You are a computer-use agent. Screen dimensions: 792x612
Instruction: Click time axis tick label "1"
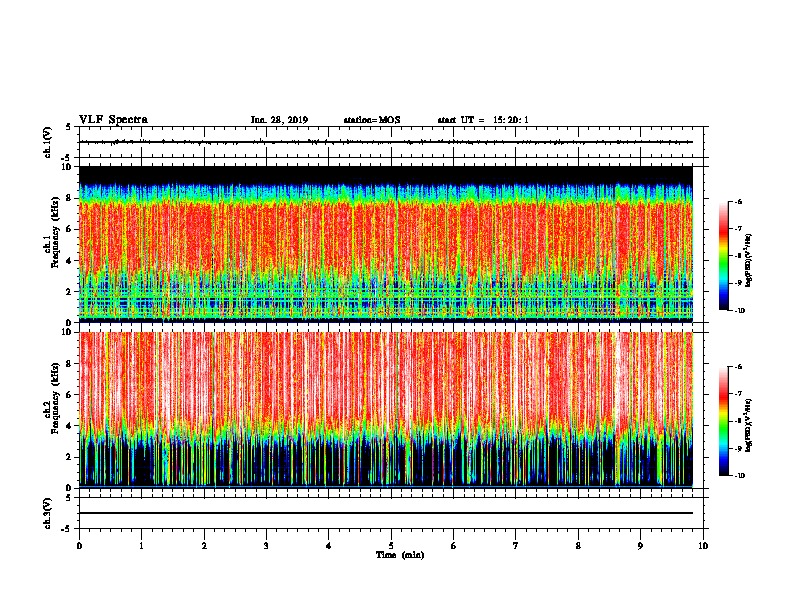141,546
